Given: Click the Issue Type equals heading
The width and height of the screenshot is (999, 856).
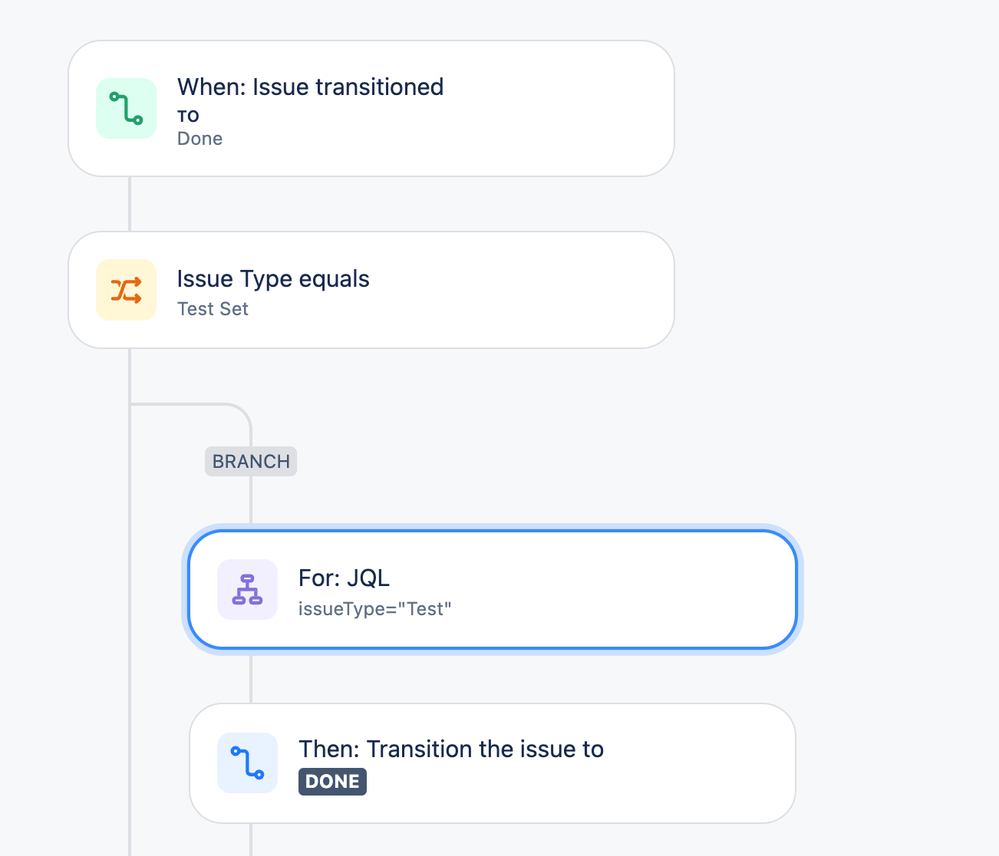Looking at the screenshot, I should coord(273,279).
